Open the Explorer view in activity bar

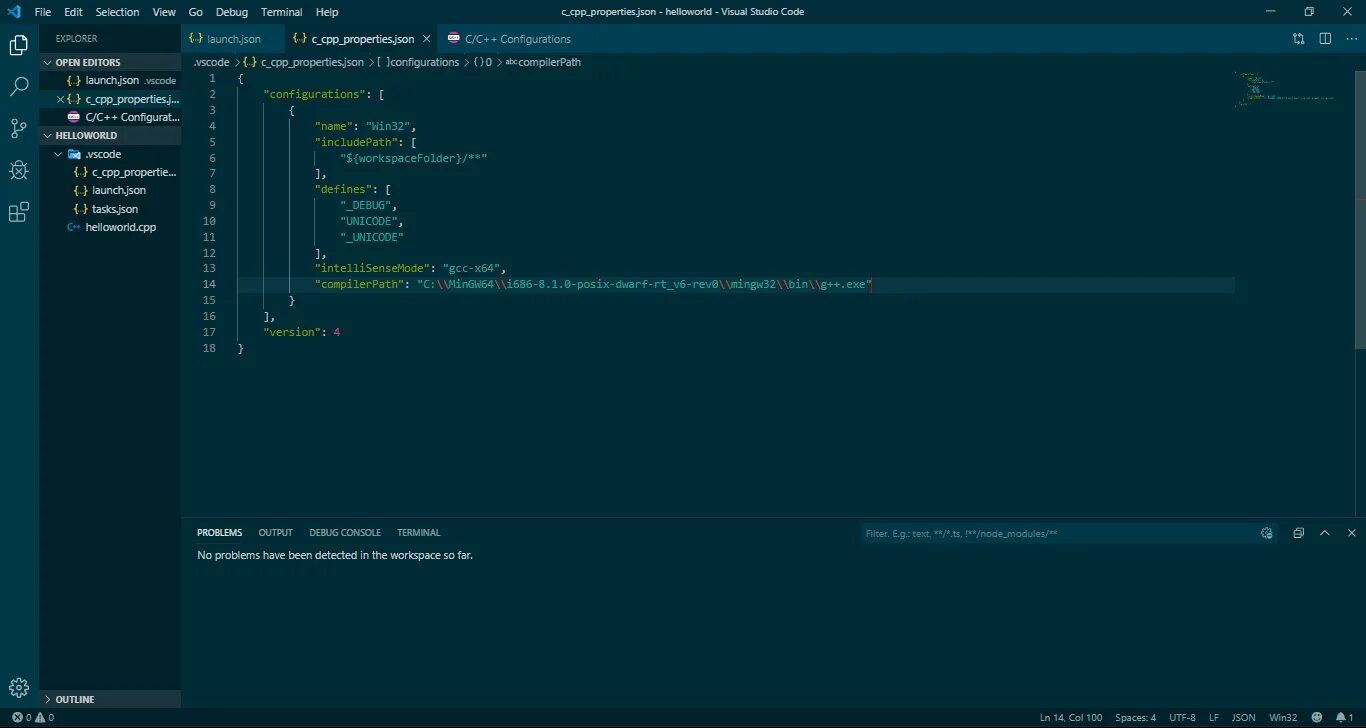click(19, 45)
